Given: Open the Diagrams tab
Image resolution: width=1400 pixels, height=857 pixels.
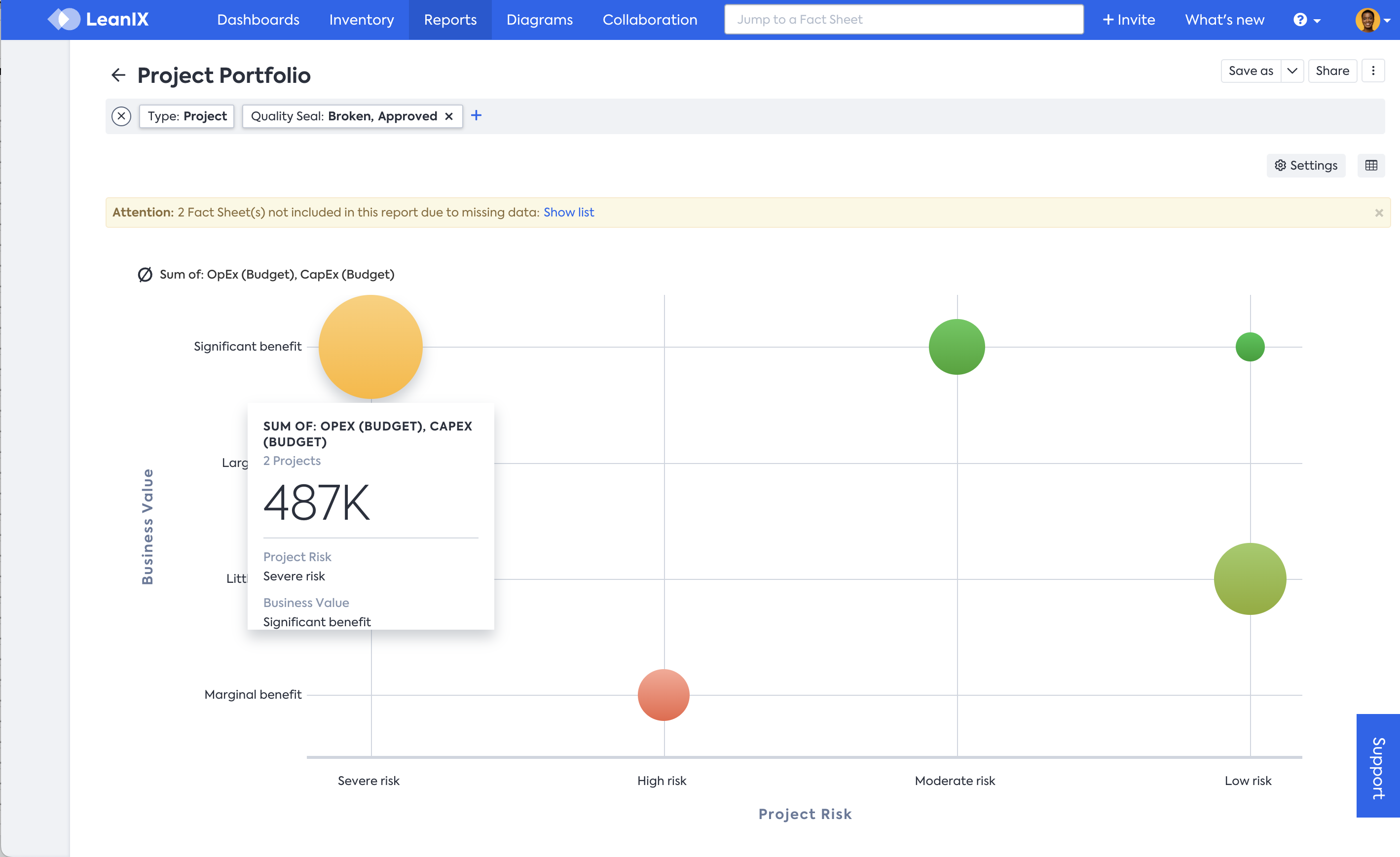Looking at the screenshot, I should [539, 20].
